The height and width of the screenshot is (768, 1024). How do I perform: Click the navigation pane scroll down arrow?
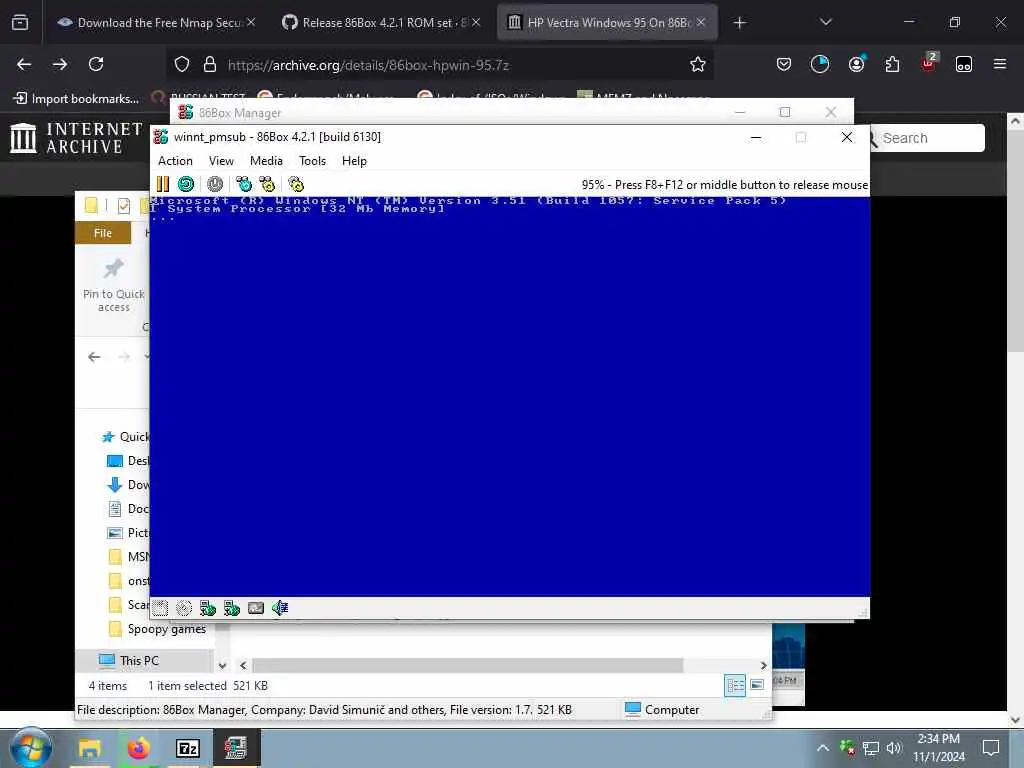[x=222, y=665]
